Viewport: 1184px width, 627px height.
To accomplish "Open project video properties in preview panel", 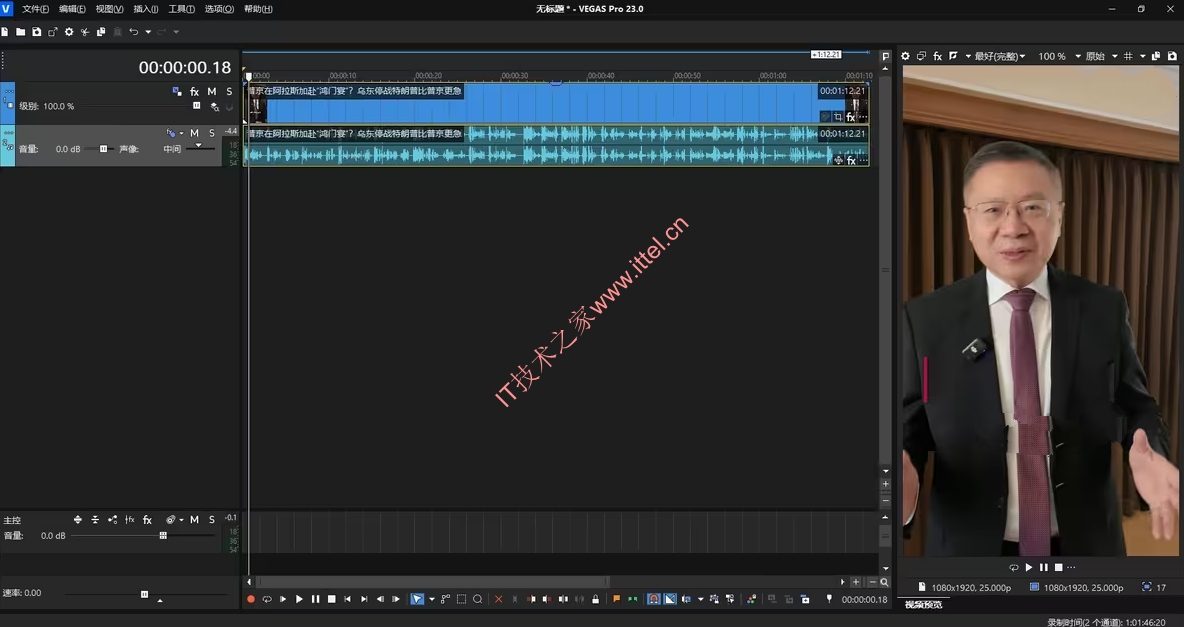I will [x=905, y=57].
